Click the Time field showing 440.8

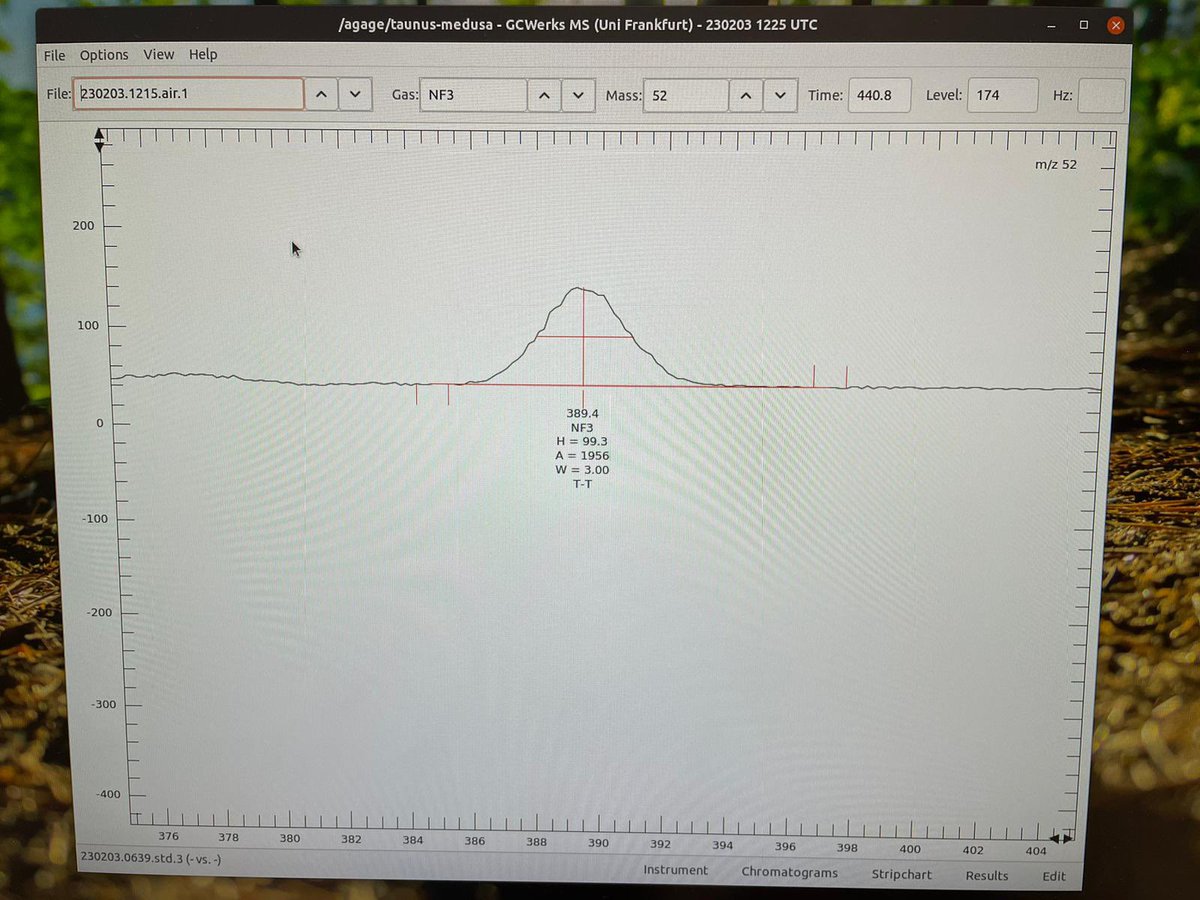[880, 96]
